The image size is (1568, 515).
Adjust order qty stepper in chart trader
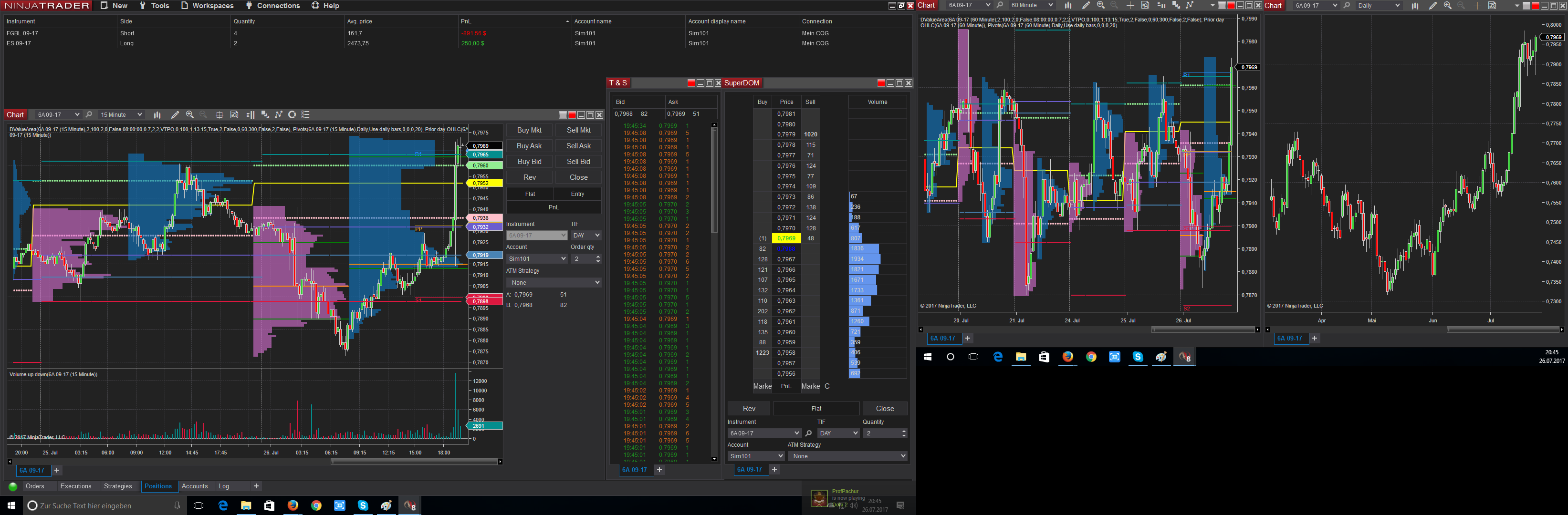(x=598, y=259)
